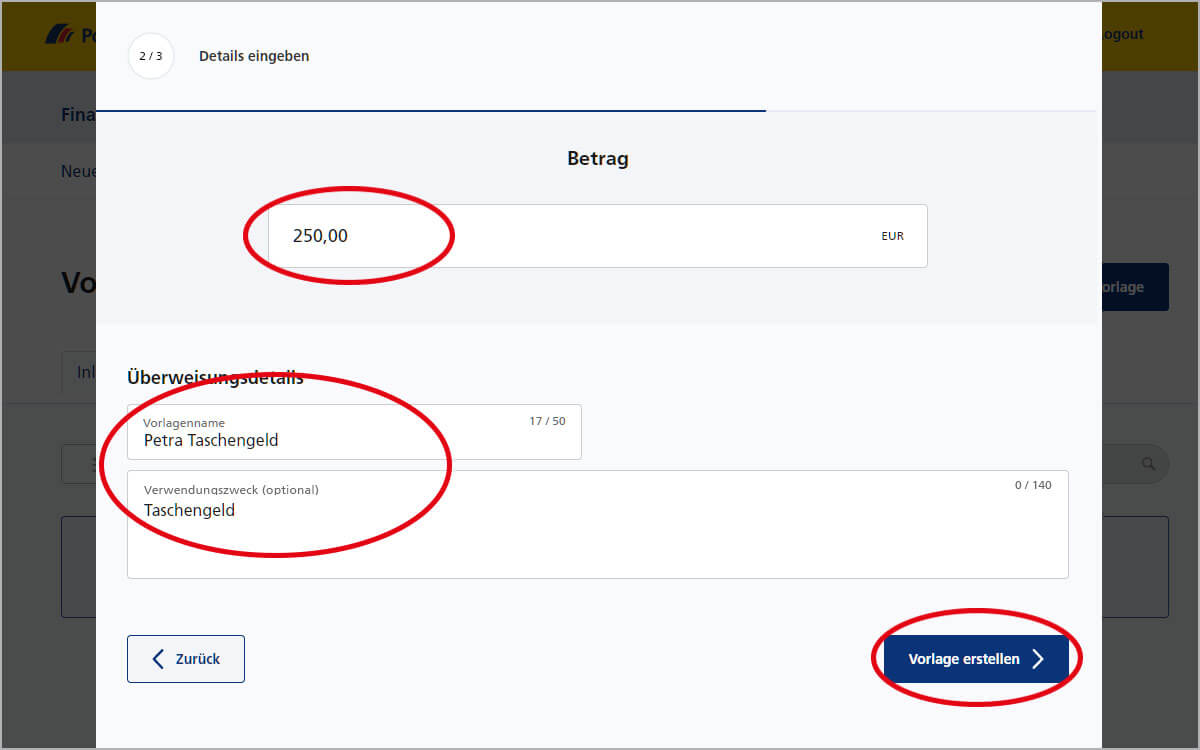The height and width of the screenshot is (750, 1200).
Task: Click the right chevron arrow in Vorlage erstellen
Action: (x=1038, y=659)
